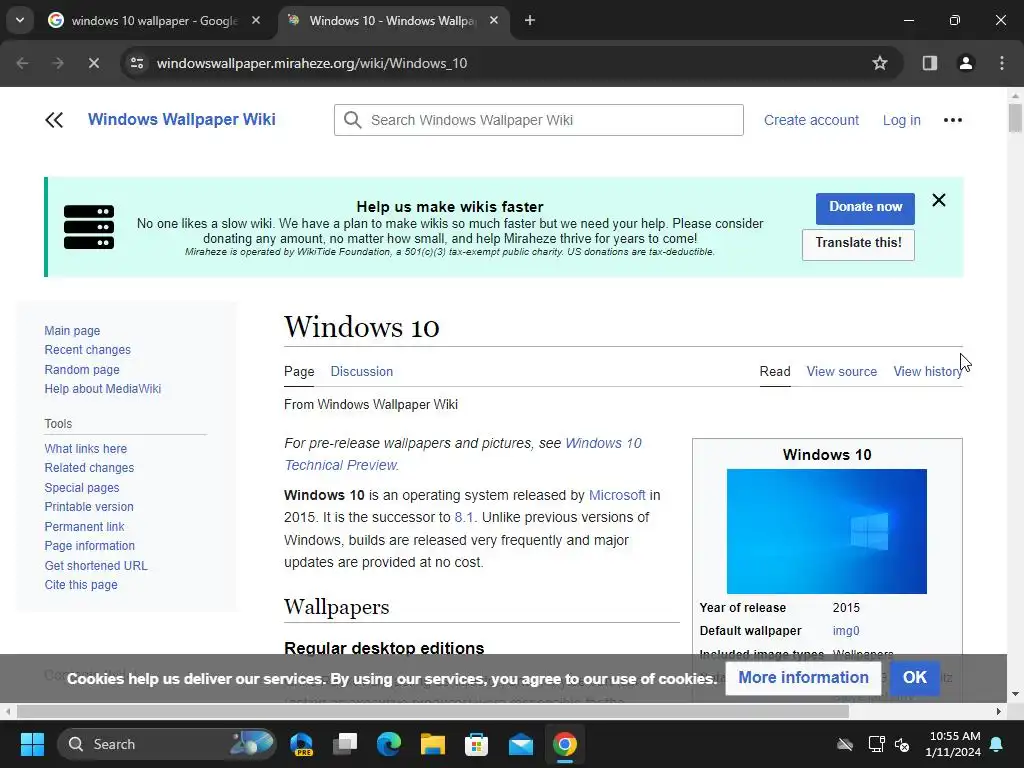Open Printable version
The image size is (1024, 768).
click(x=89, y=507)
